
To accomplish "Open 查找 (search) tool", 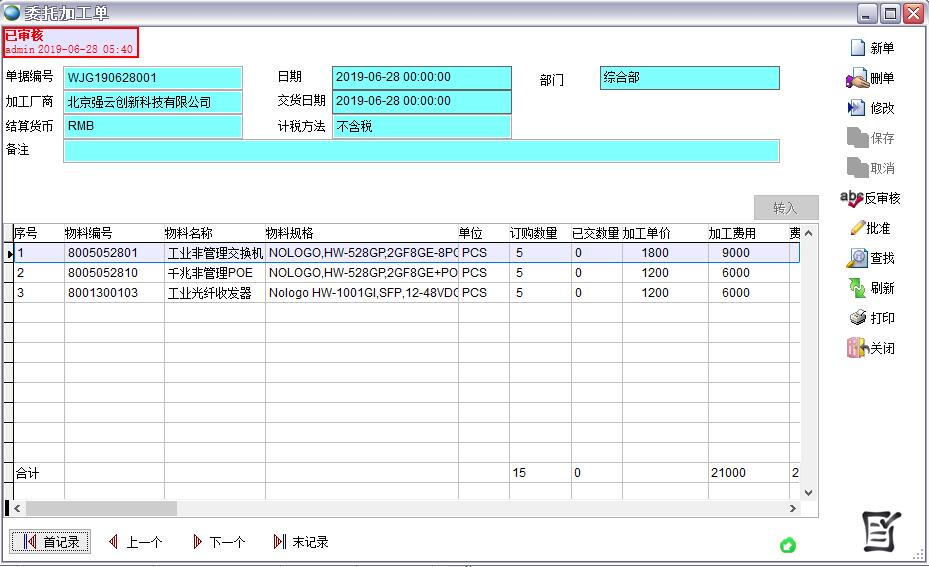I will coord(857,258).
